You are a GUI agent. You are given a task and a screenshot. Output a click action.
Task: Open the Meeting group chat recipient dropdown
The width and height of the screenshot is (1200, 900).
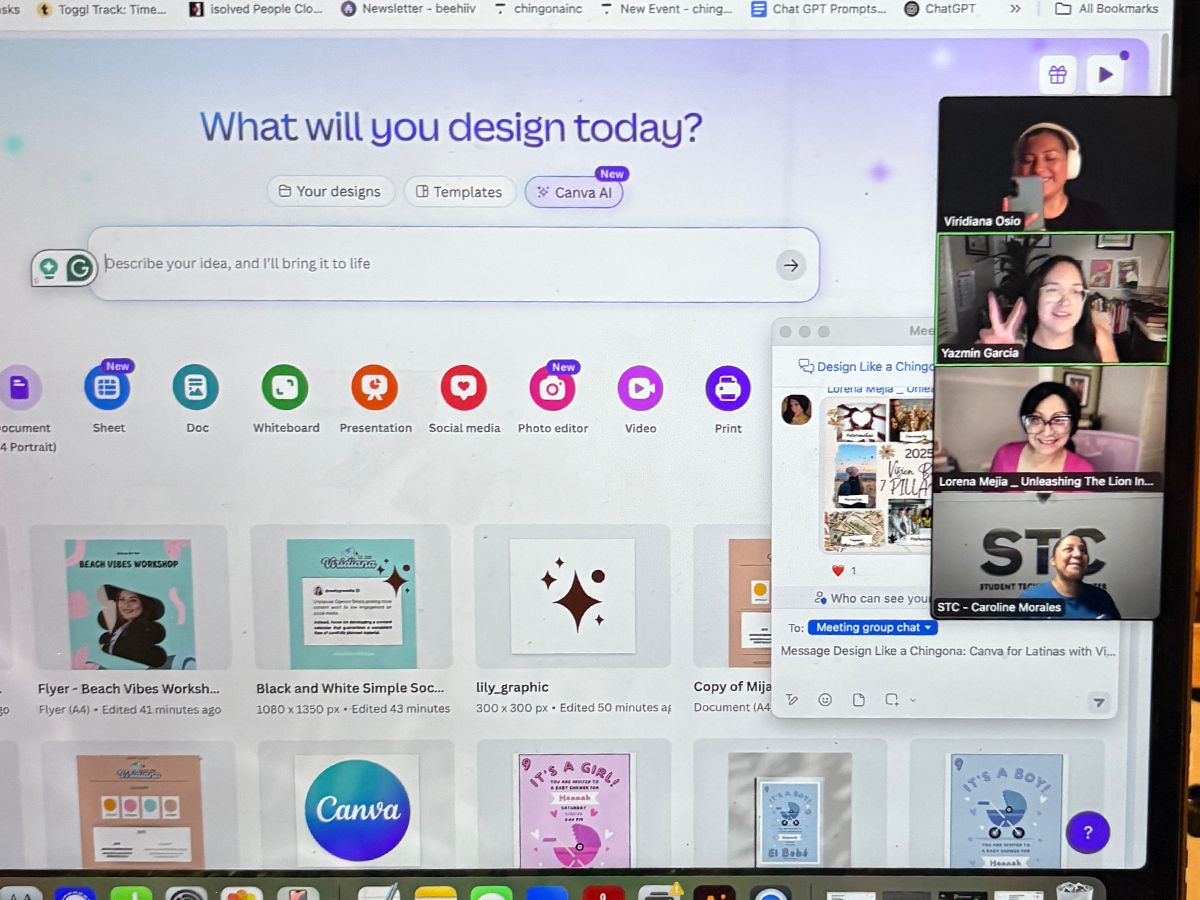click(872, 627)
